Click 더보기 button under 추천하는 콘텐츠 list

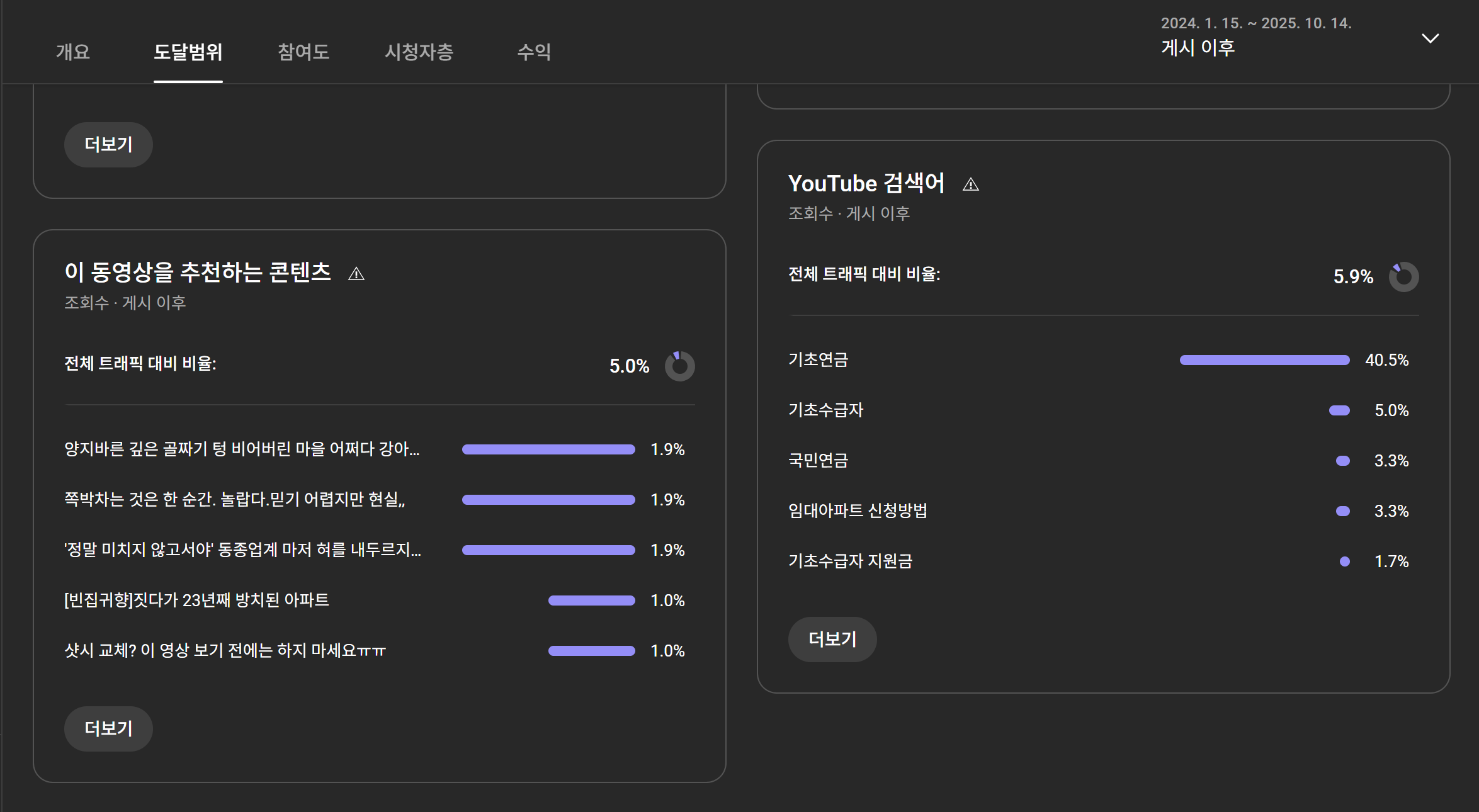click(108, 729)
